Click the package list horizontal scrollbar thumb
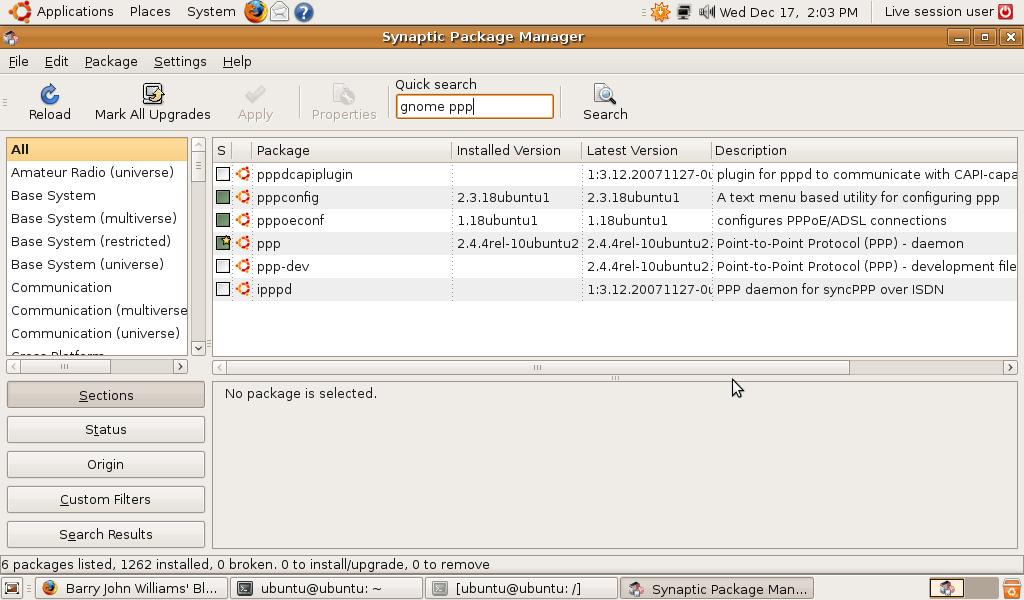 pos(538,368)
